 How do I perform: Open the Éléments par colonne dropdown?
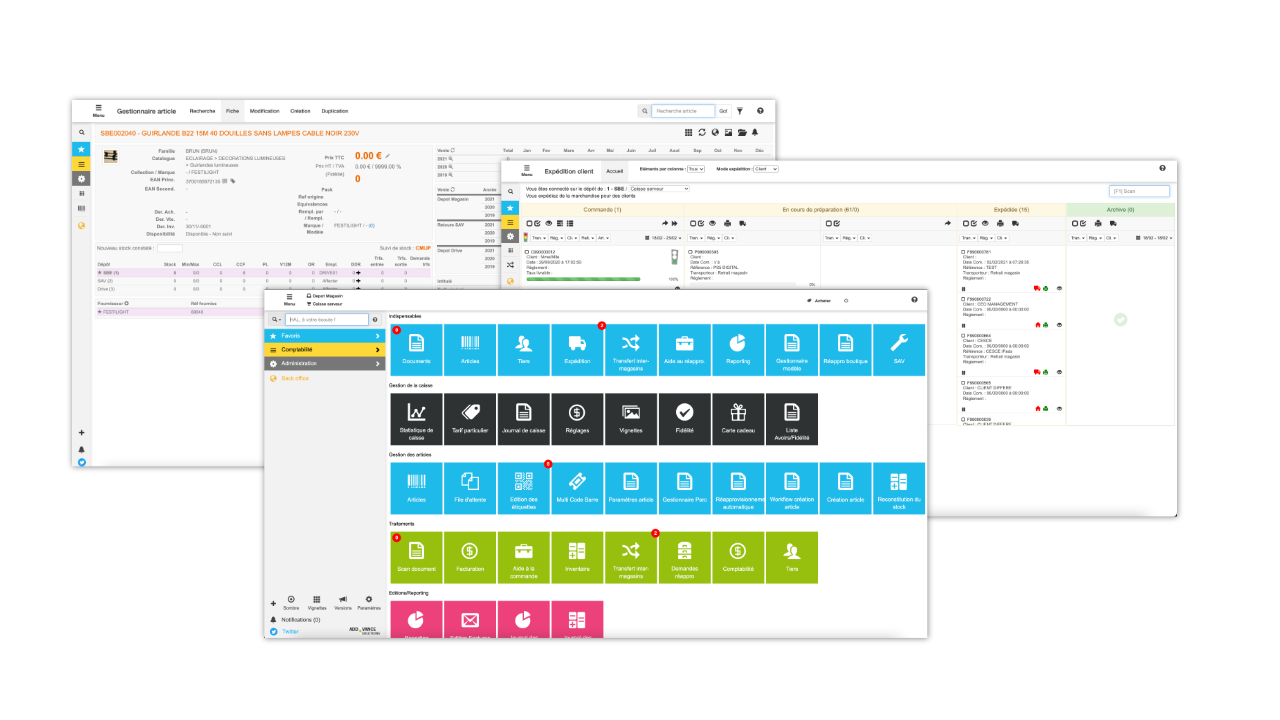[695, 169]
